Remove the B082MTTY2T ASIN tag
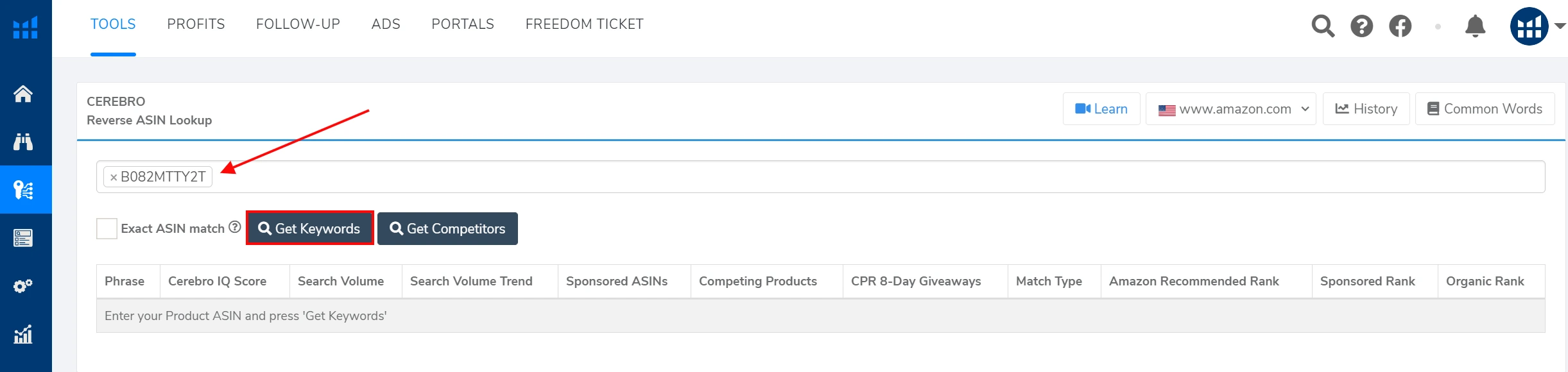Screen dimensions: 1568x372 pyautogui.click(x=114, y=178)
